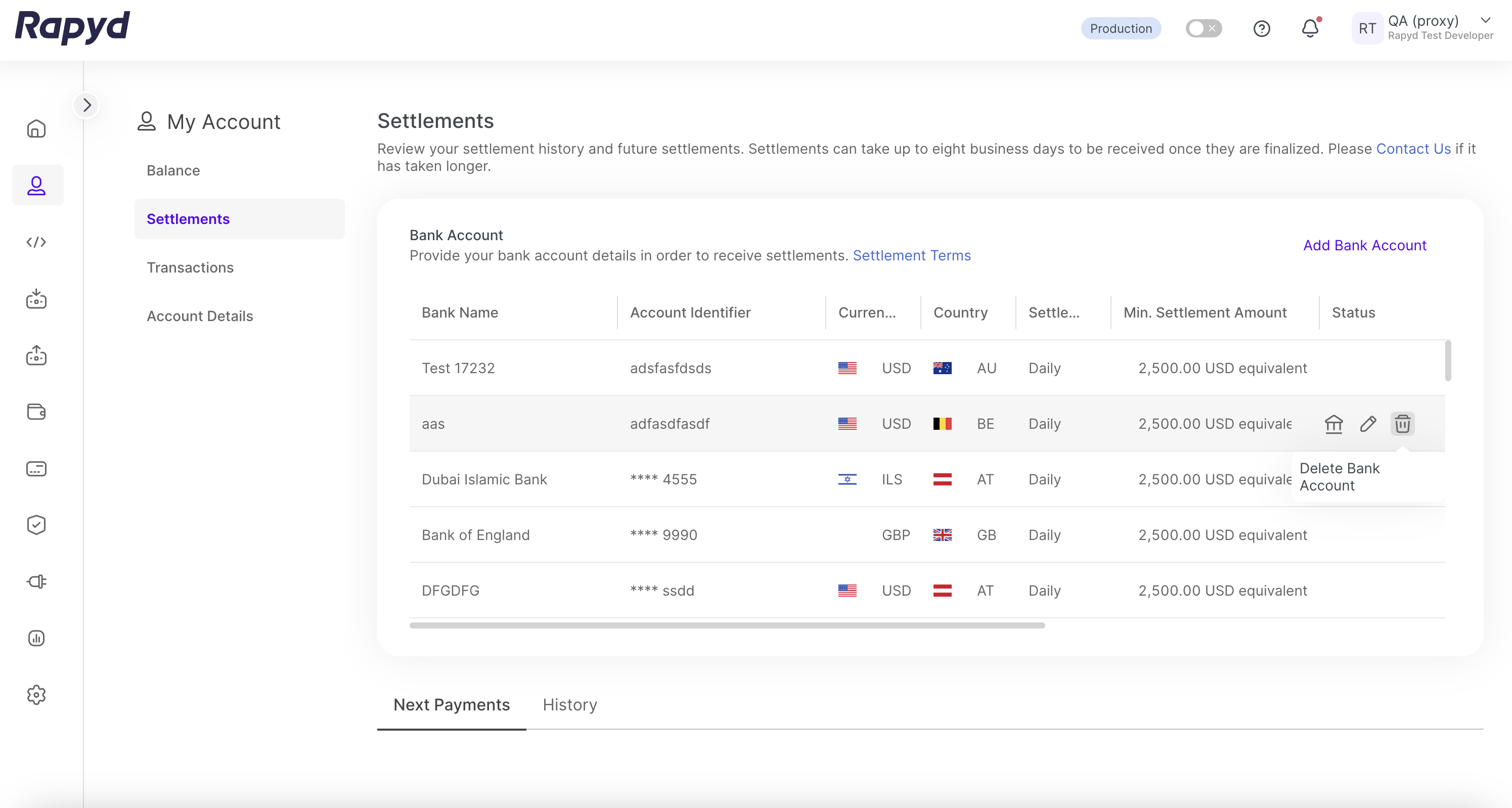Image resolution: width=1512 pixels, height=808 pixels.
Task: Switch to the Next Payments tab
Action: tap(452, 705)
